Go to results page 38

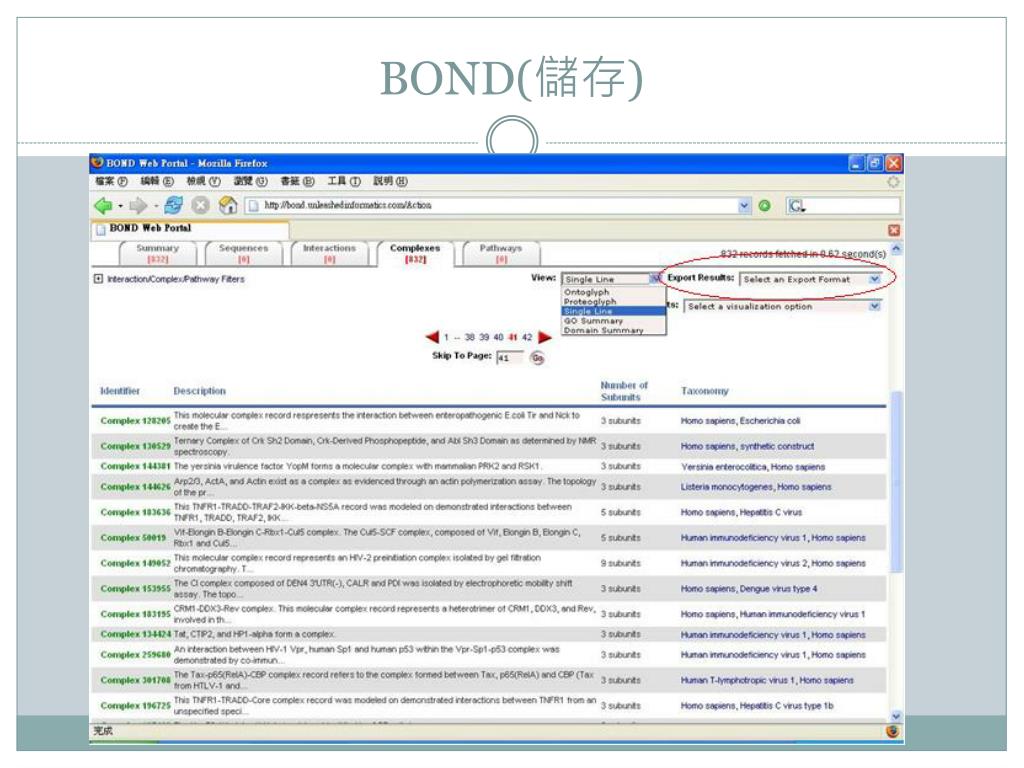[x=470, y=338]
